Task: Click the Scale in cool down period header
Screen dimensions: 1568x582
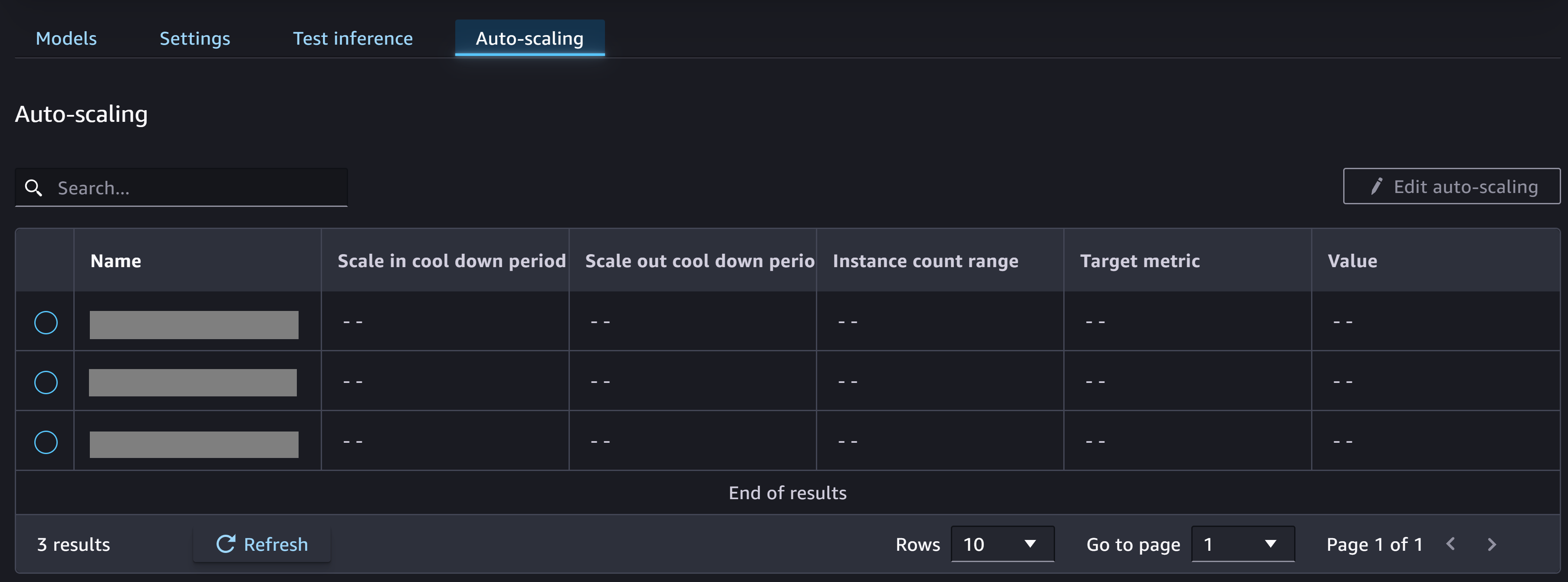Action: tap(452, 260)
